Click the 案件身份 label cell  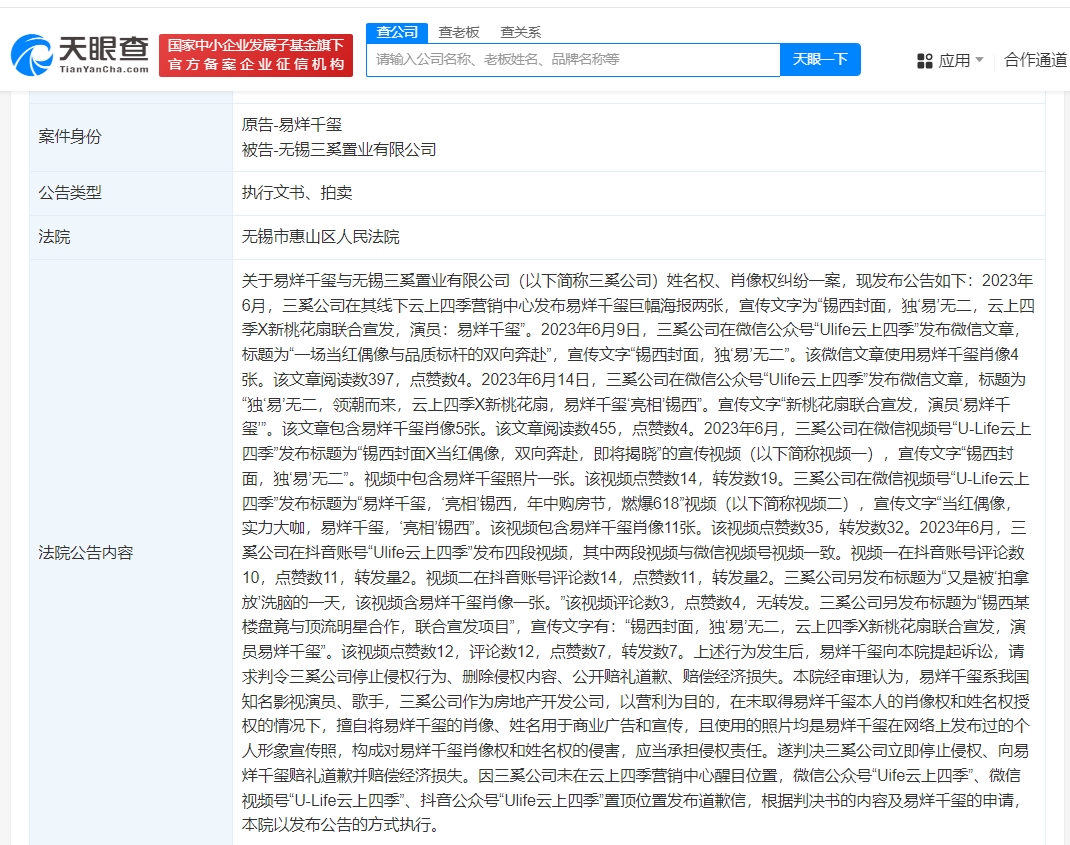(x=131, y=137)
